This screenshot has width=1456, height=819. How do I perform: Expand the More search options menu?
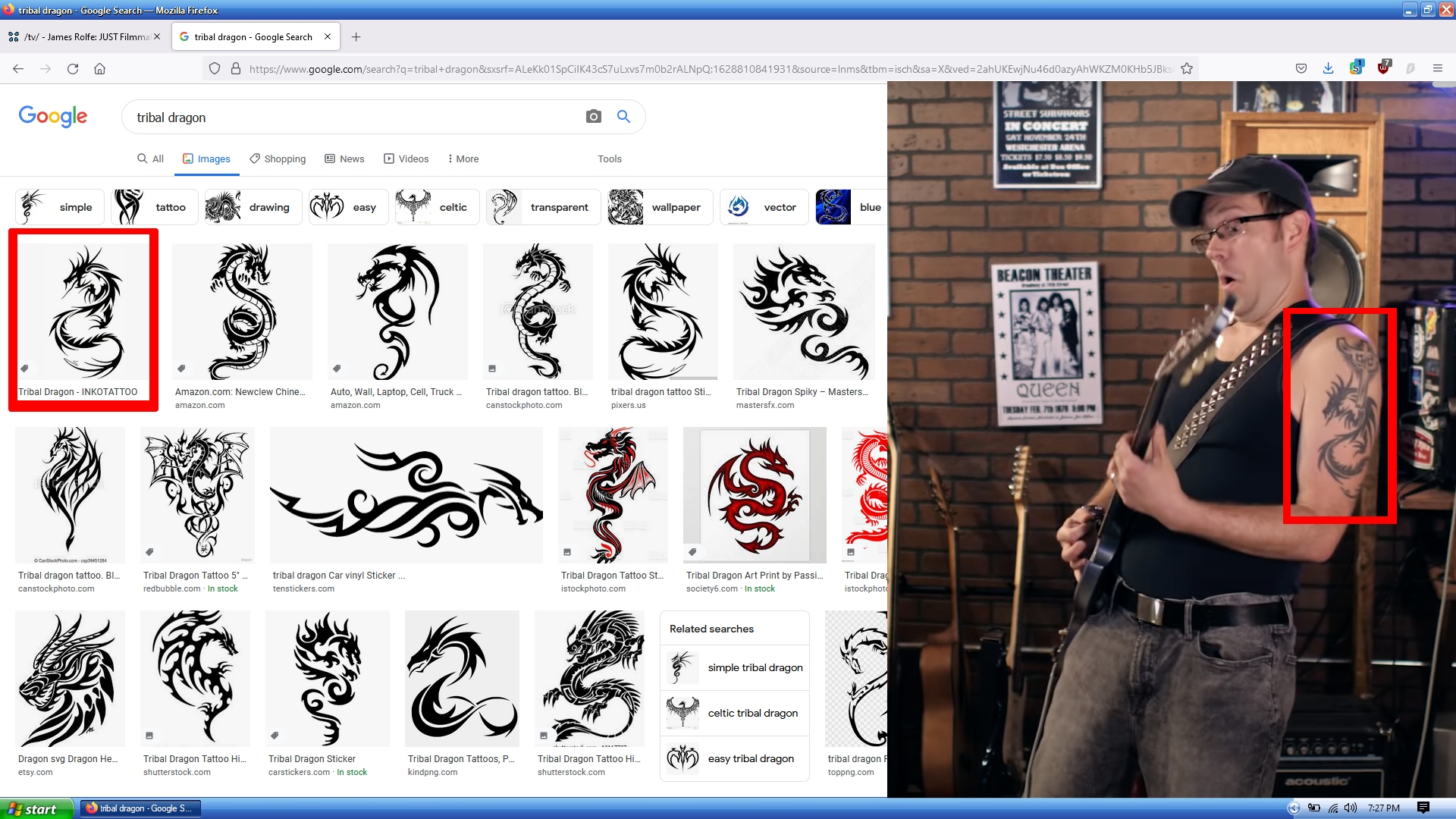tap(463, 158)
